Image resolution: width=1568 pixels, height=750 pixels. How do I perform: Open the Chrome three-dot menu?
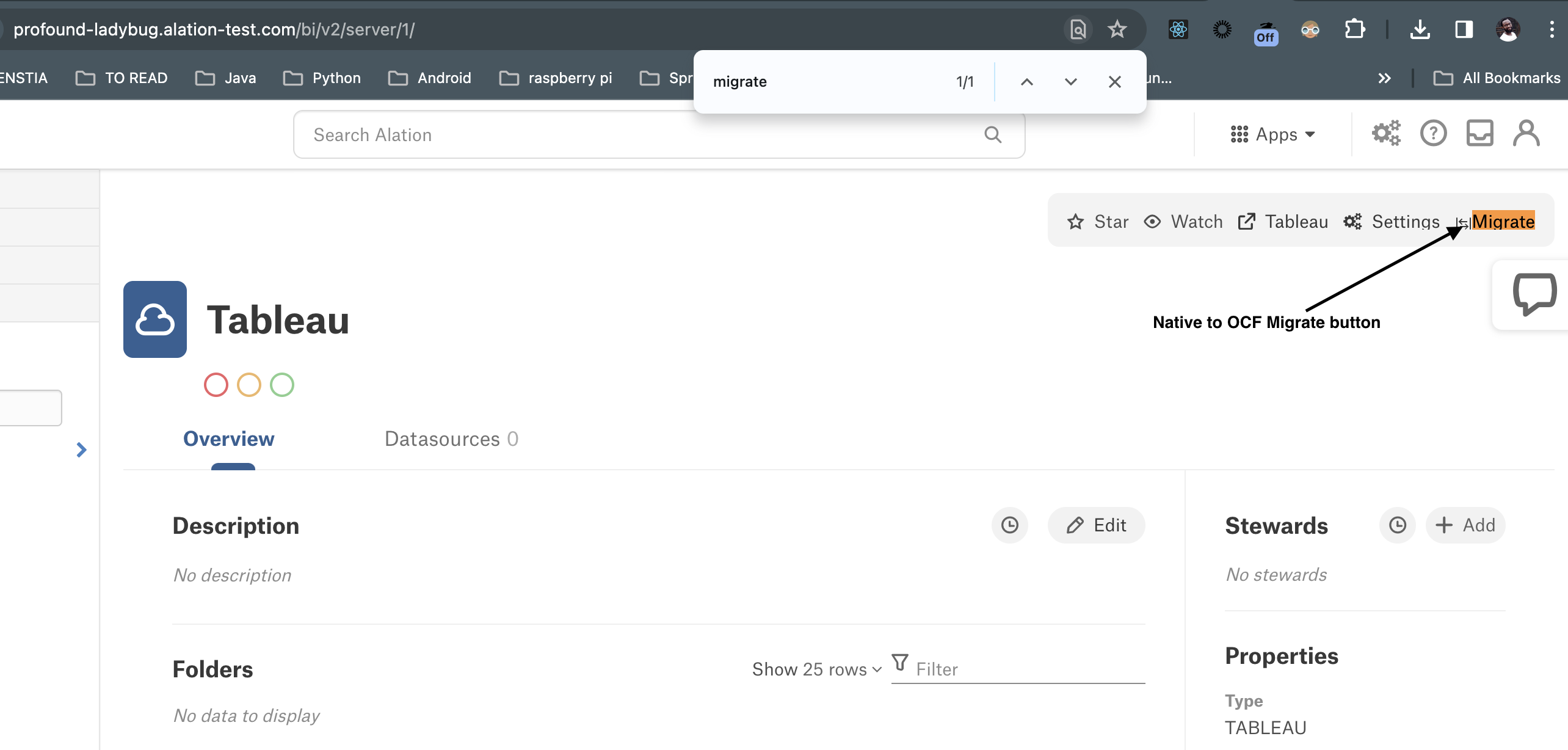1552,29
